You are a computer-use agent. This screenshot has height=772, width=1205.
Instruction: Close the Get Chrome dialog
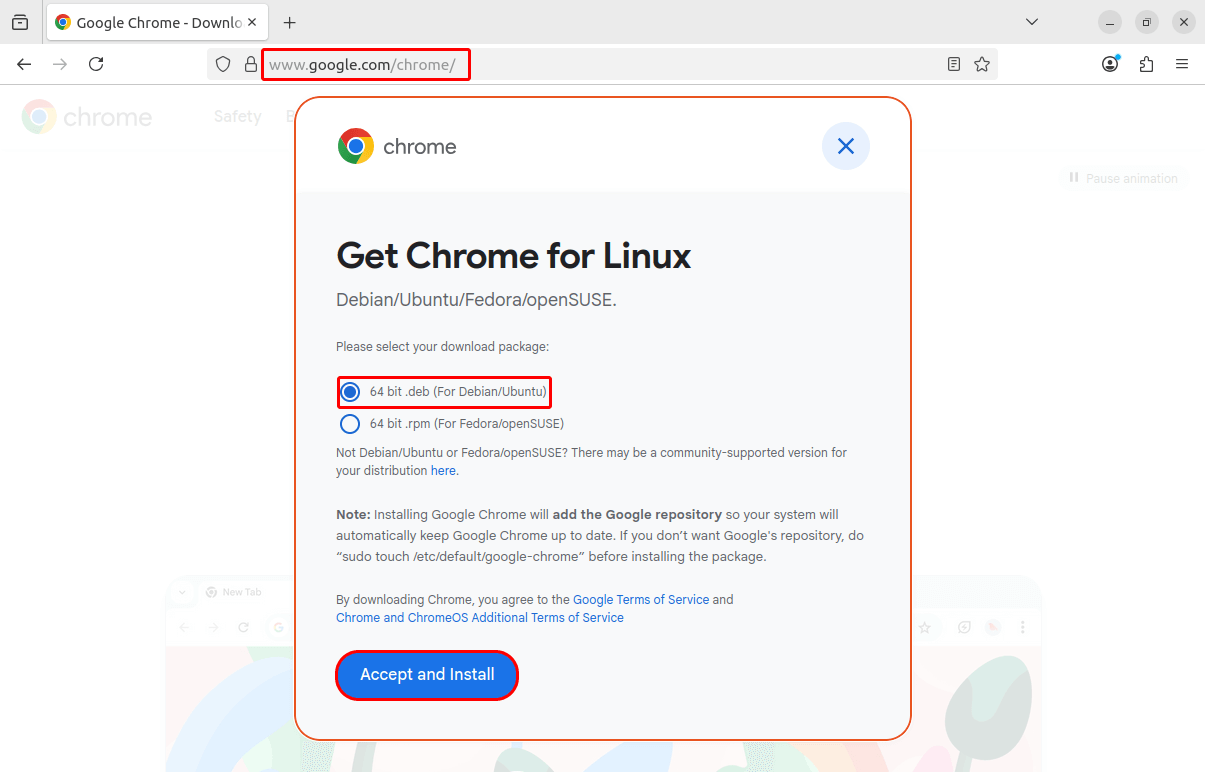coord(845,147)
